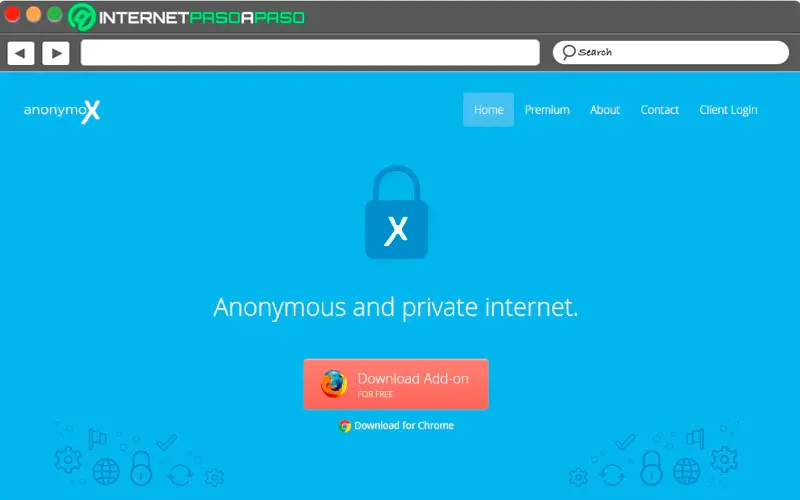The image size is (800, 500).
Task: Click the Firefox icon on download button
Action: click(334, 384)
